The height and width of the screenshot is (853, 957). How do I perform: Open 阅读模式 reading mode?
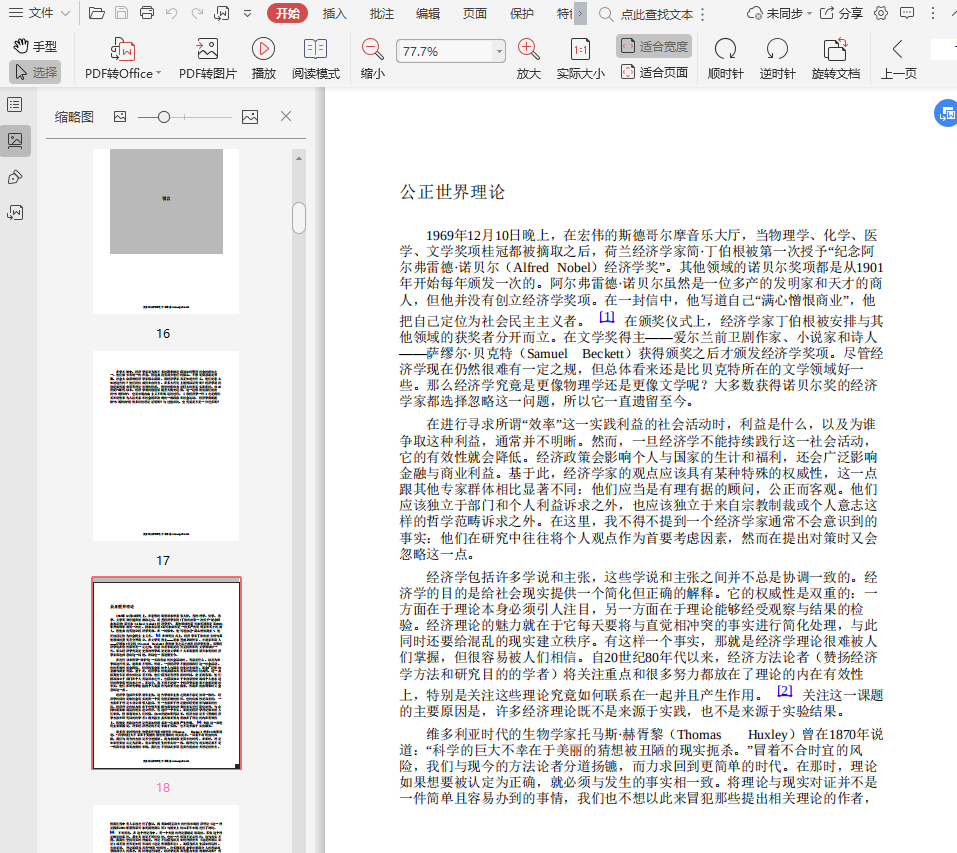316,50
